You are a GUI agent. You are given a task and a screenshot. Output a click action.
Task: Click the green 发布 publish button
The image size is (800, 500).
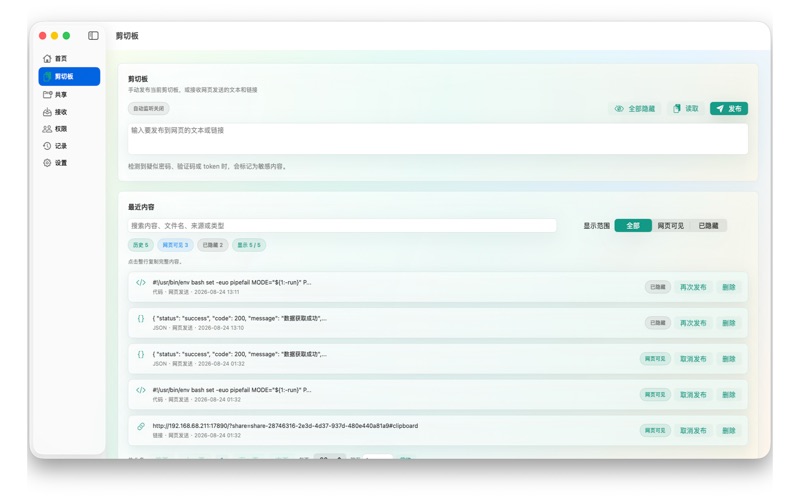(729, 109)
